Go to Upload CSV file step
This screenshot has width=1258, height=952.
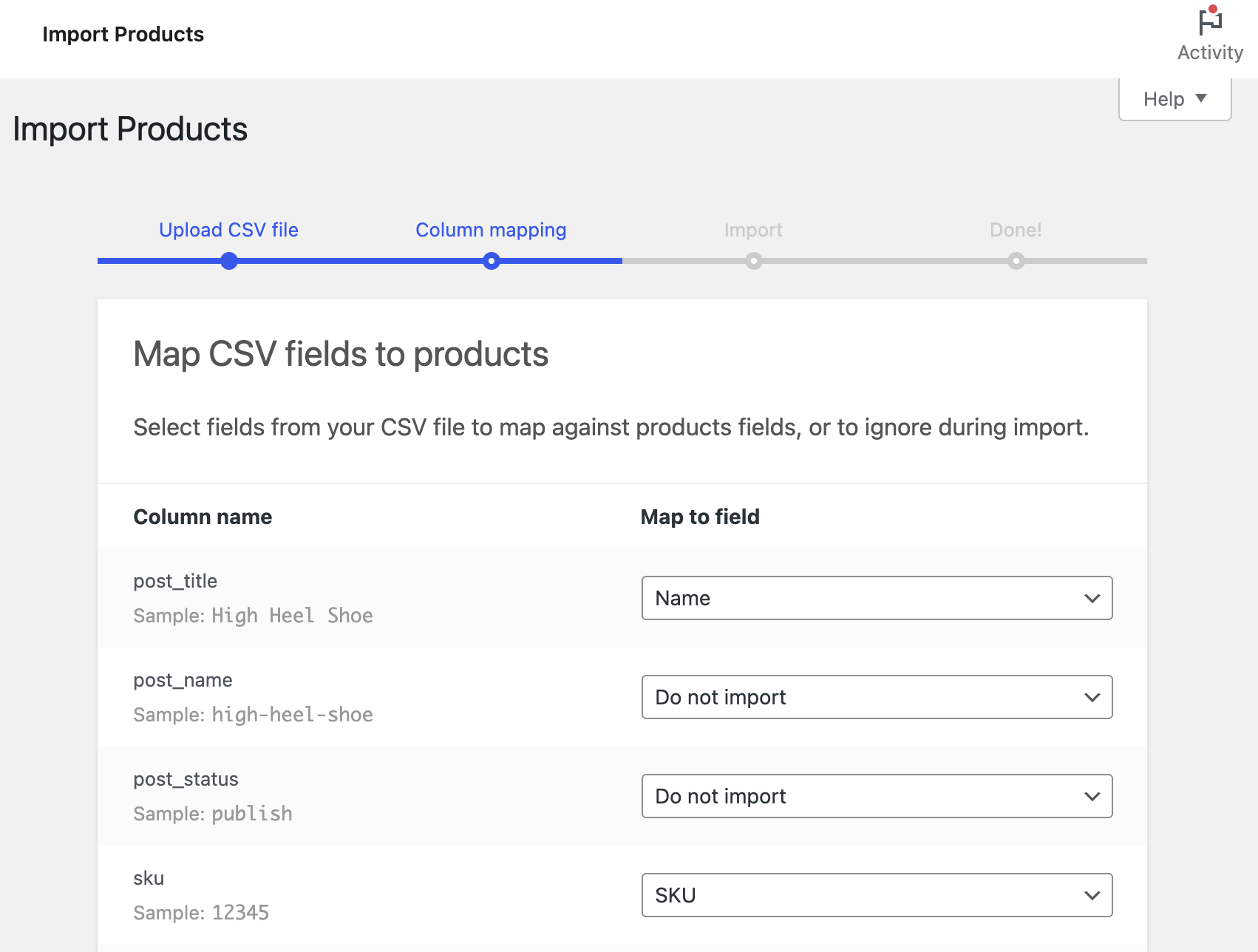[x=229, y=230]
